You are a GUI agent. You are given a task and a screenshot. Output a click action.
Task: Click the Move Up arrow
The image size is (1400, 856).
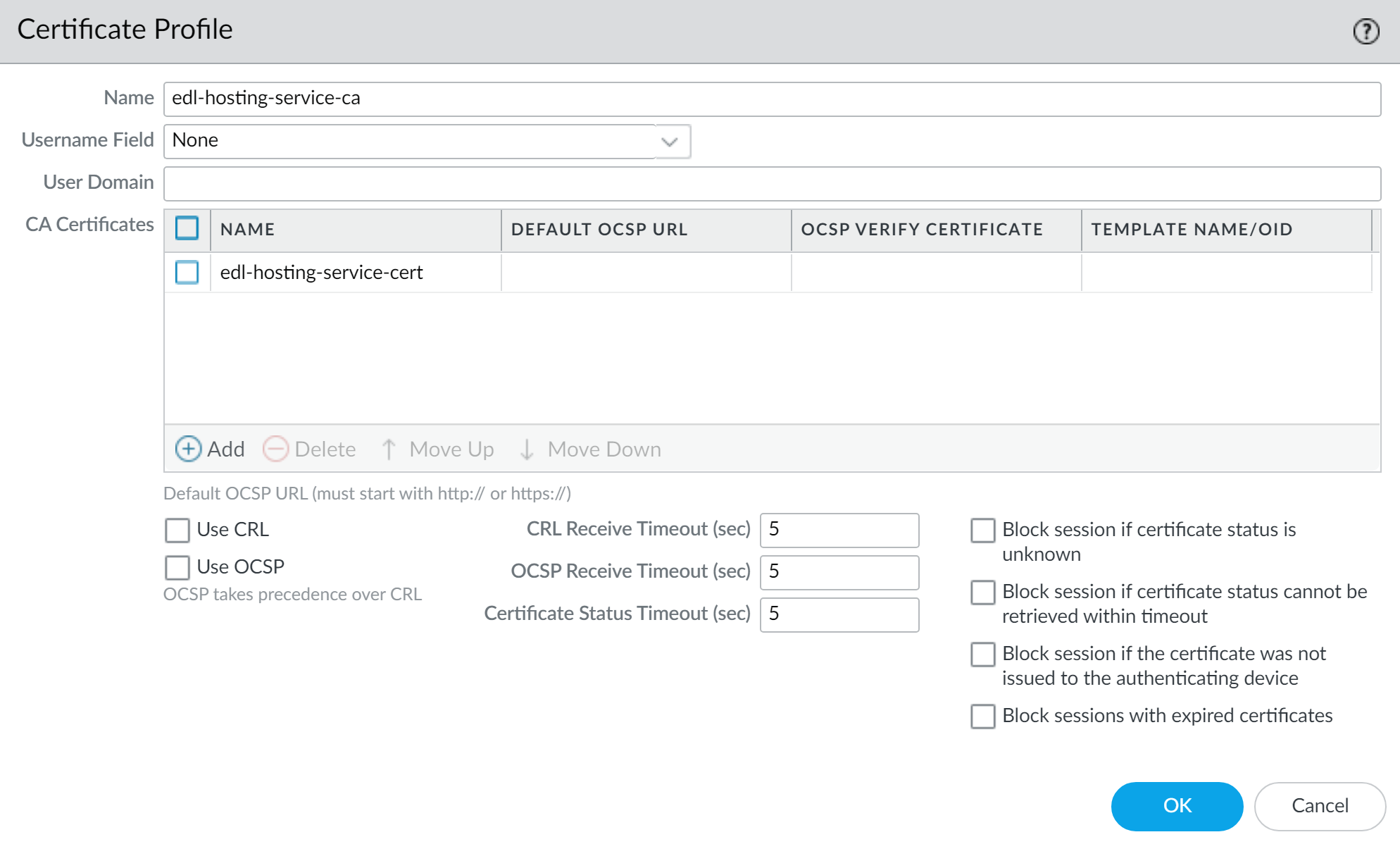pyautogui.click(x=389, y=449)
